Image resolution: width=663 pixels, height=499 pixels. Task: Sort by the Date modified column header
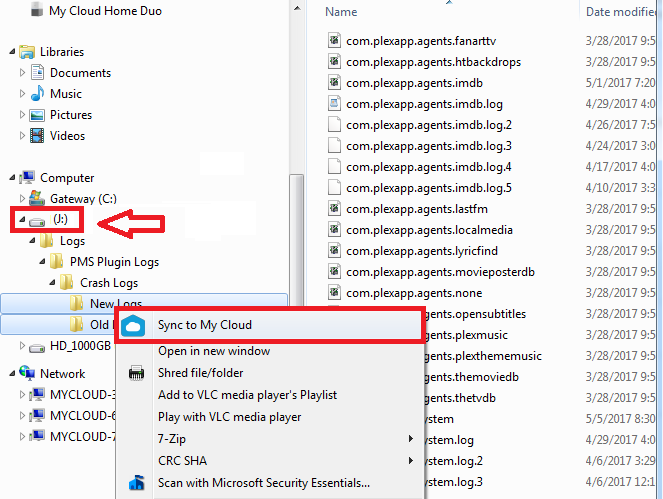click(x=620, y=12)
